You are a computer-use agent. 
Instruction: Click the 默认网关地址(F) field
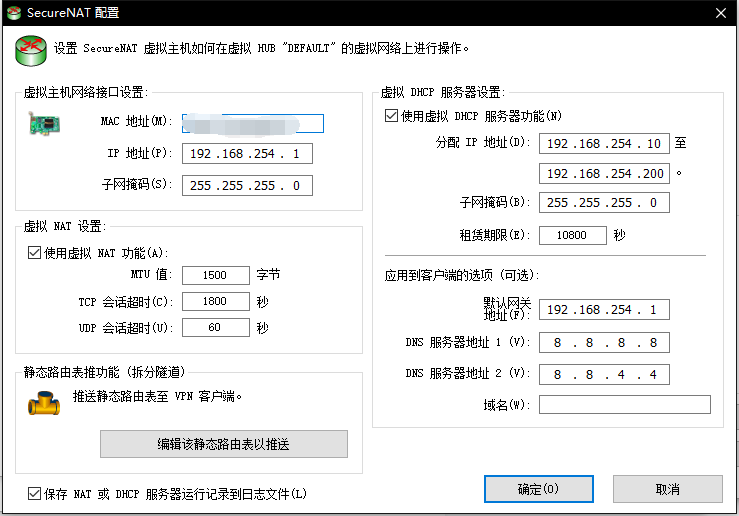point(604,310)
